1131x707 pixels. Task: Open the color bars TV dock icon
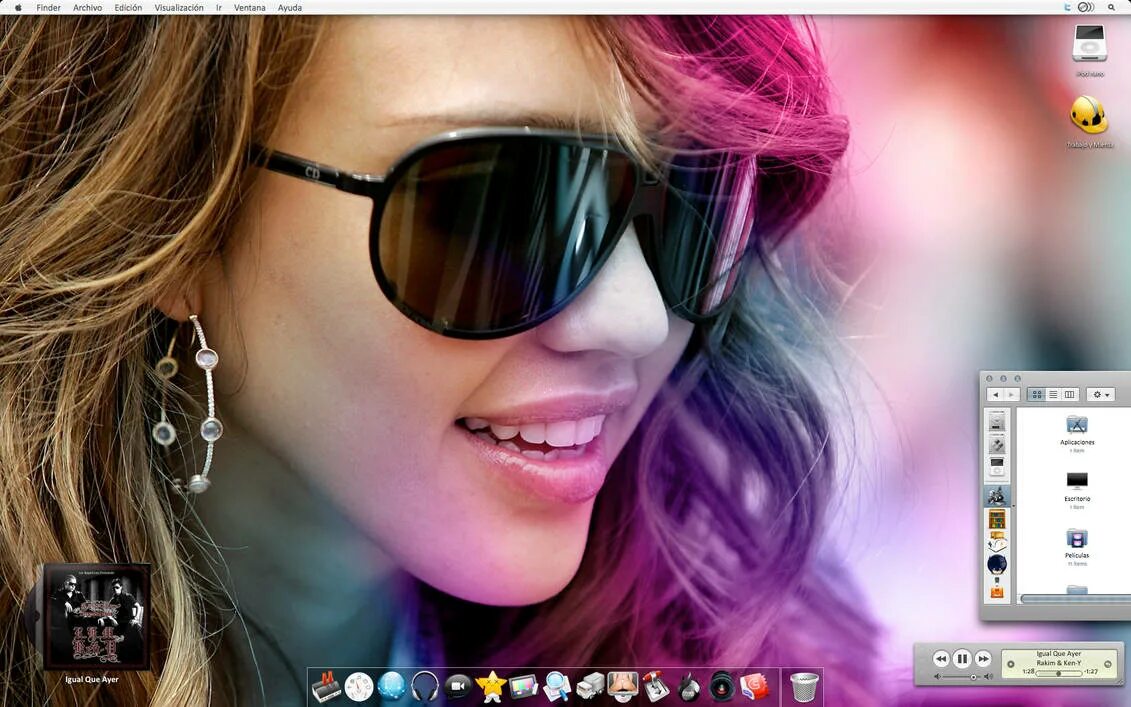click(x=524, y=686)
